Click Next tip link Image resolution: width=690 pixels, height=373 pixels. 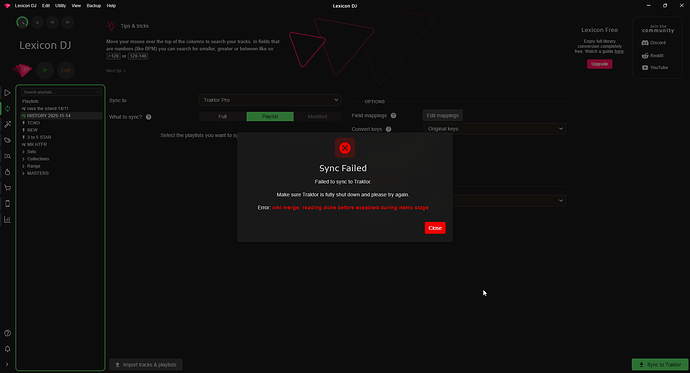click(x=116, y=71)
